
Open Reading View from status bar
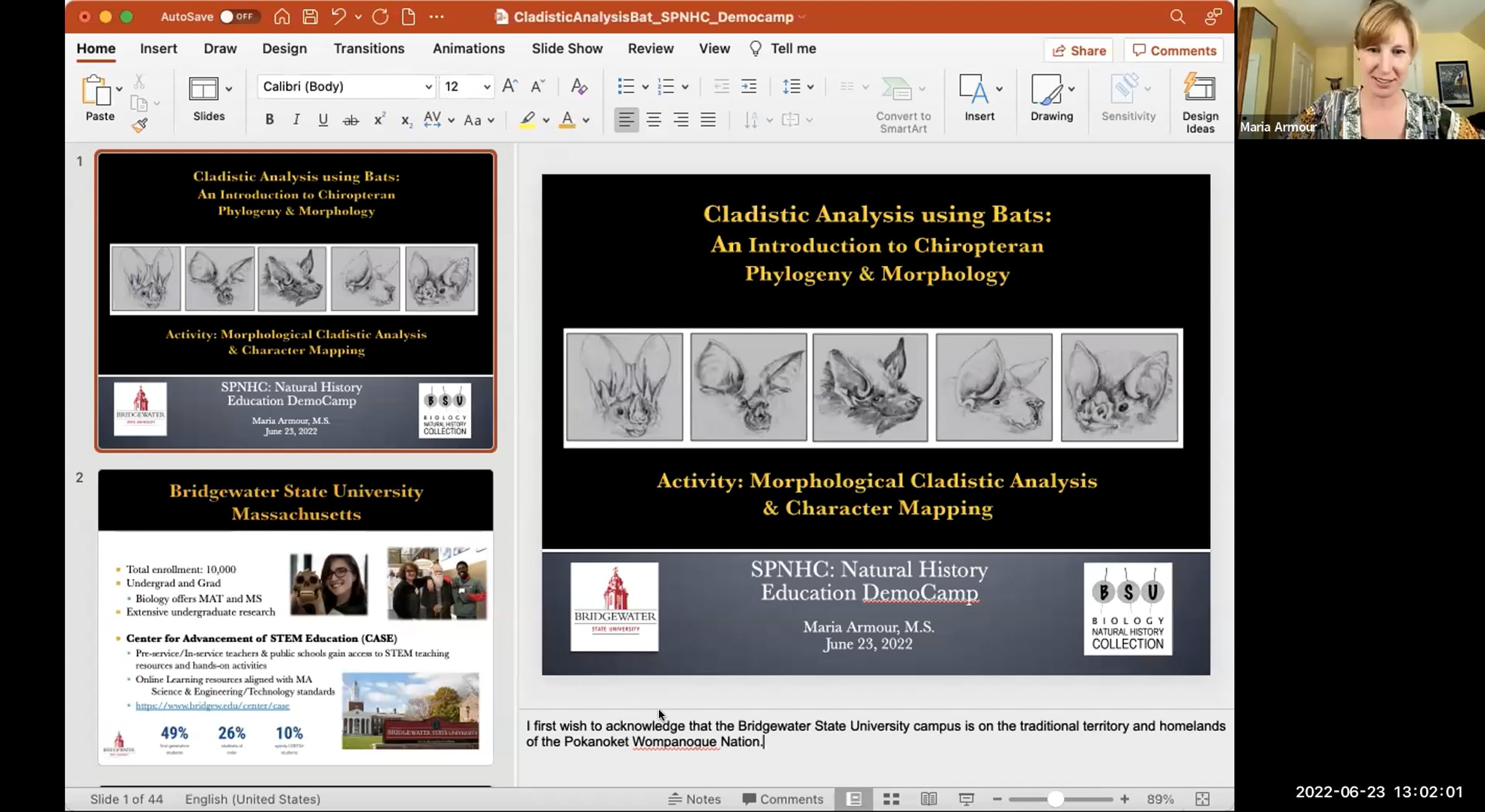tap(928, 798)
